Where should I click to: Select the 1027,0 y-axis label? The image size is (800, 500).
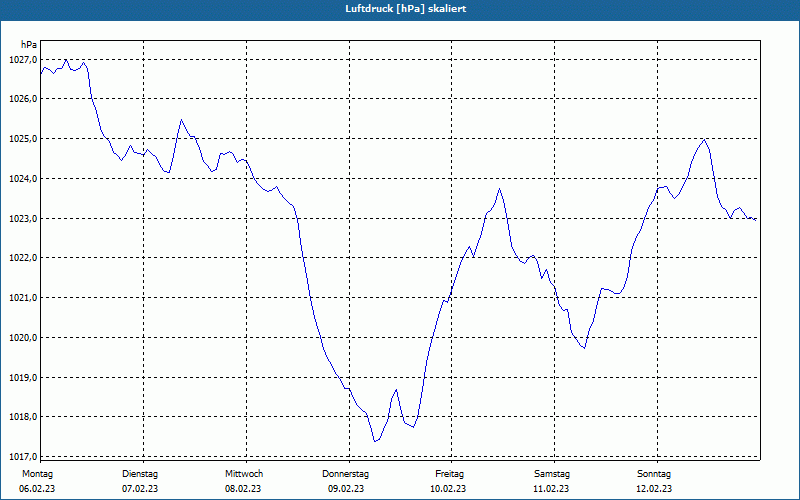[x=23, y=60]
